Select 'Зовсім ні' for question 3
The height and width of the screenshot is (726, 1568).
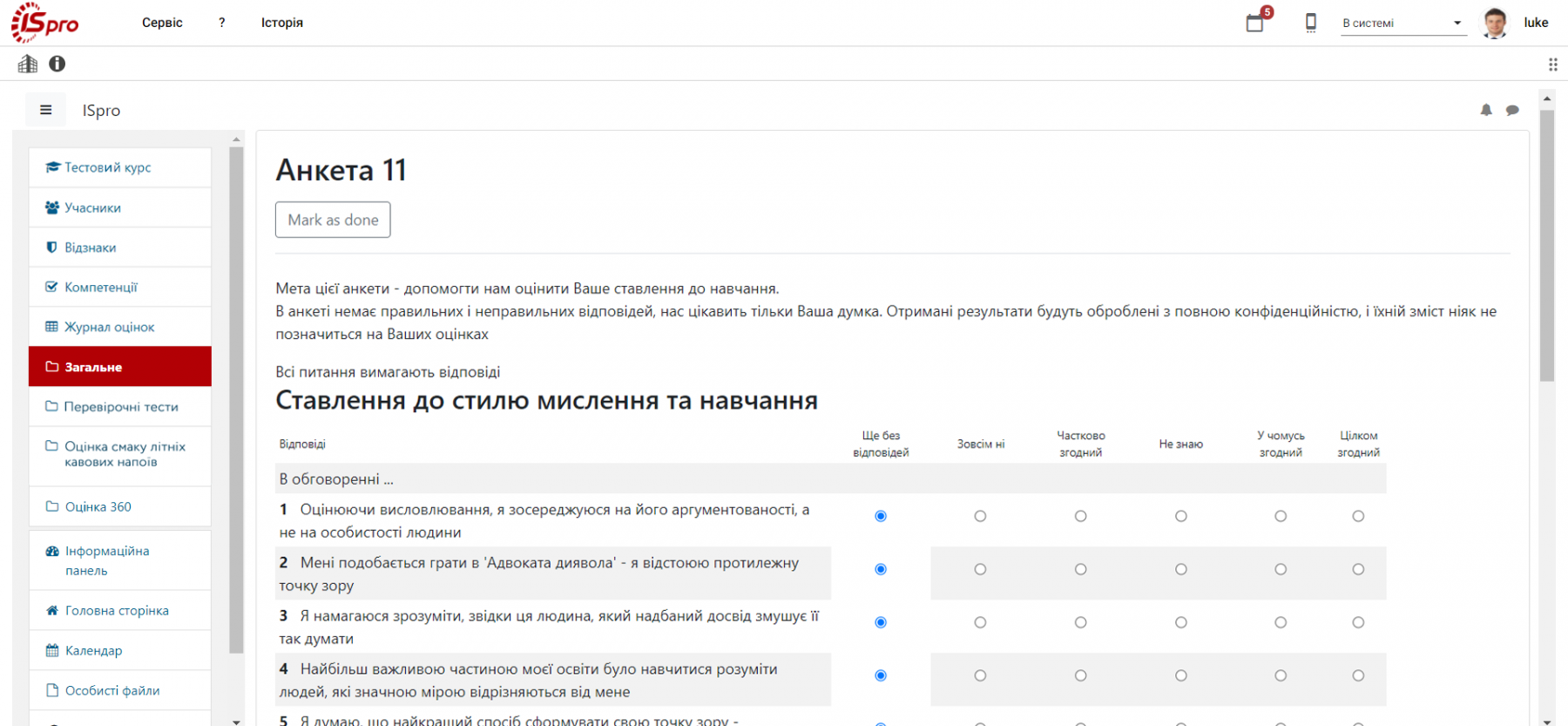pyautogui.click(x=980, y=622)
